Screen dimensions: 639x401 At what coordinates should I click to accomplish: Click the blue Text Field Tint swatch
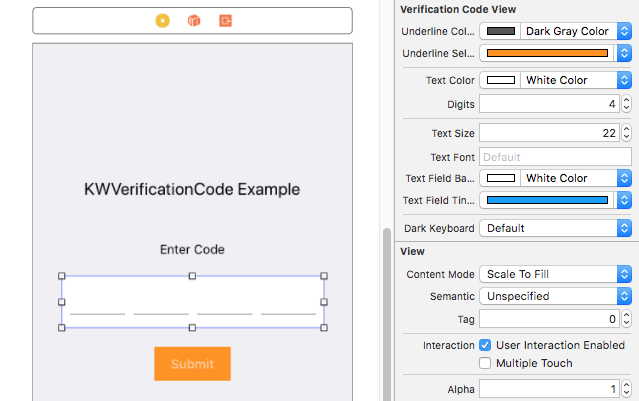(547, 200)
